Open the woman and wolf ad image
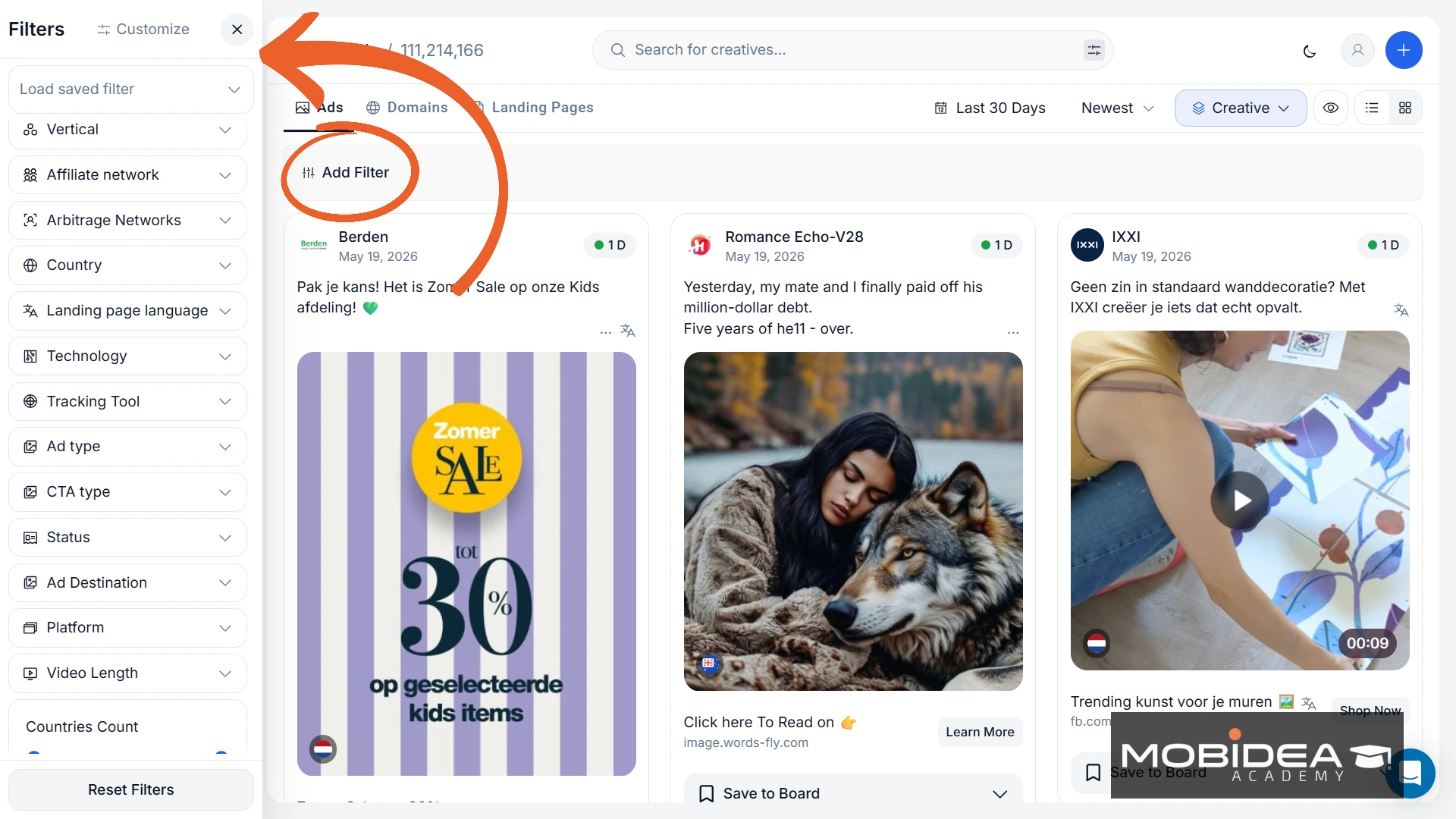The width and height of the screenshot is (1456, 819). tap(853, 521)
